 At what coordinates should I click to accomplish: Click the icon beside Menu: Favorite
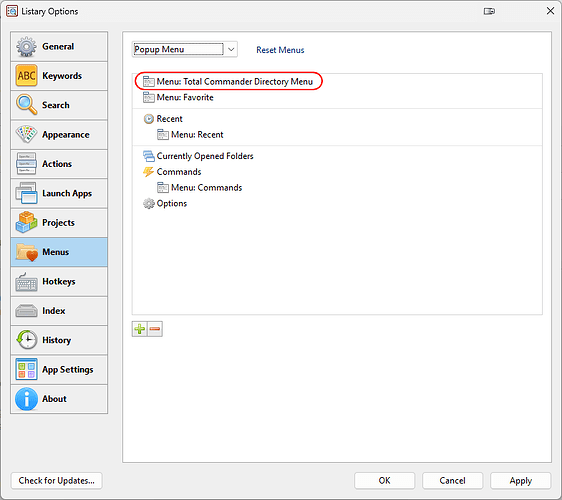[149, 97]
